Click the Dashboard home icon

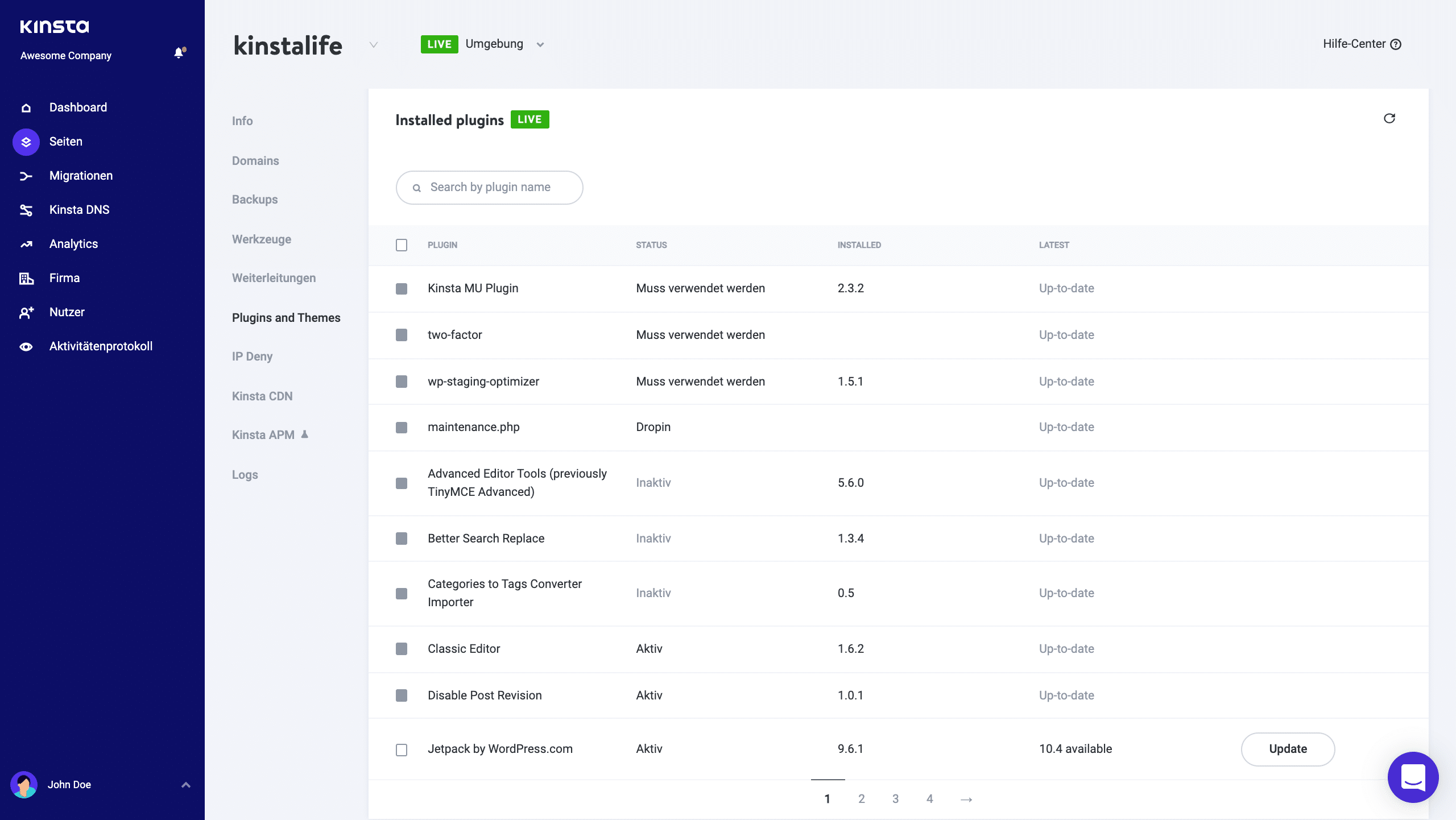click(26, 107)
